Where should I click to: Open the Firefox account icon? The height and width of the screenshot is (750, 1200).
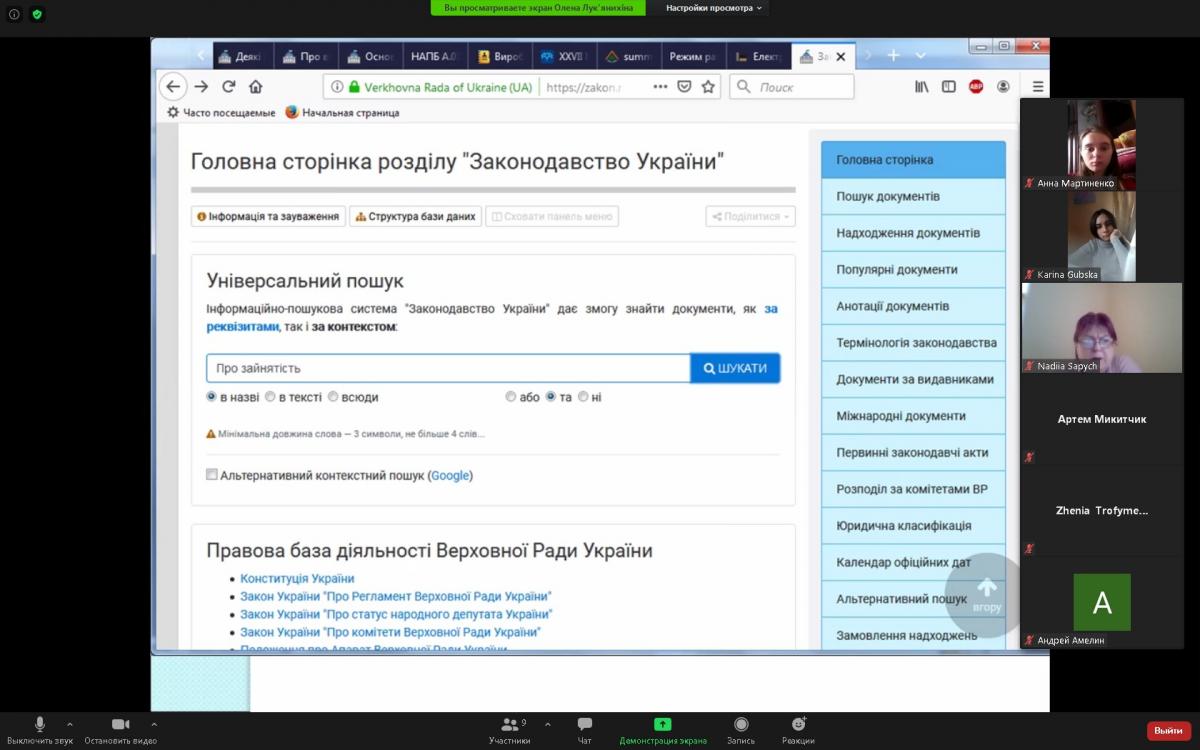1003,87
